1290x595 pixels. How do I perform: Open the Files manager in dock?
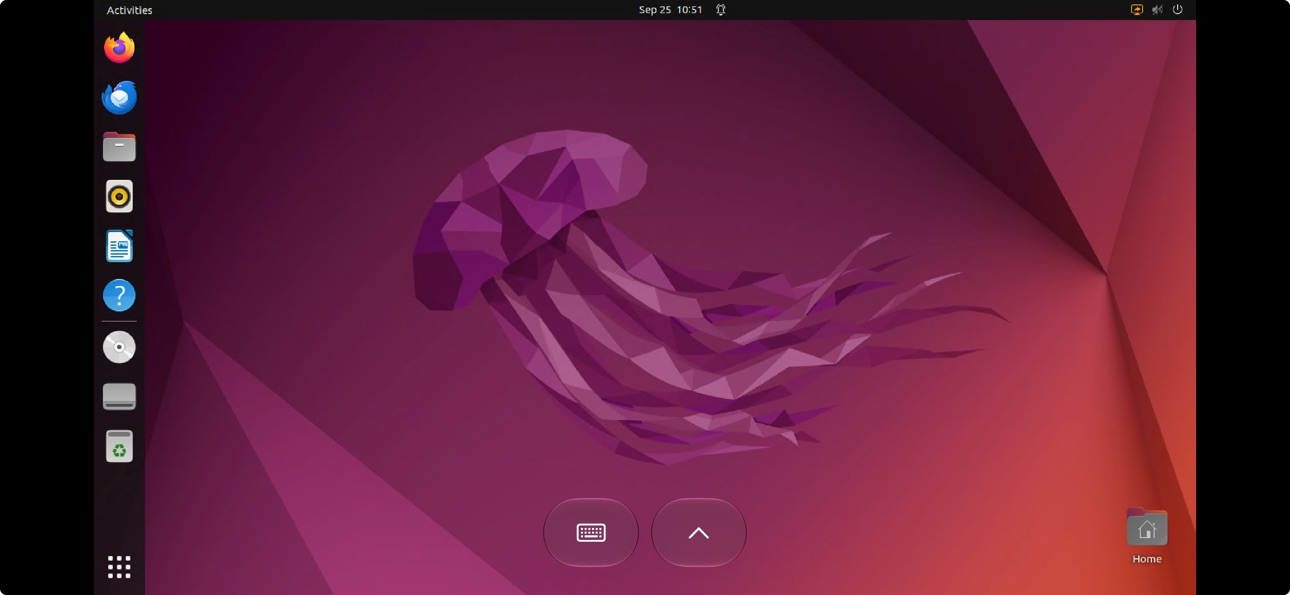pyautogui.click(x=119, y=147)
